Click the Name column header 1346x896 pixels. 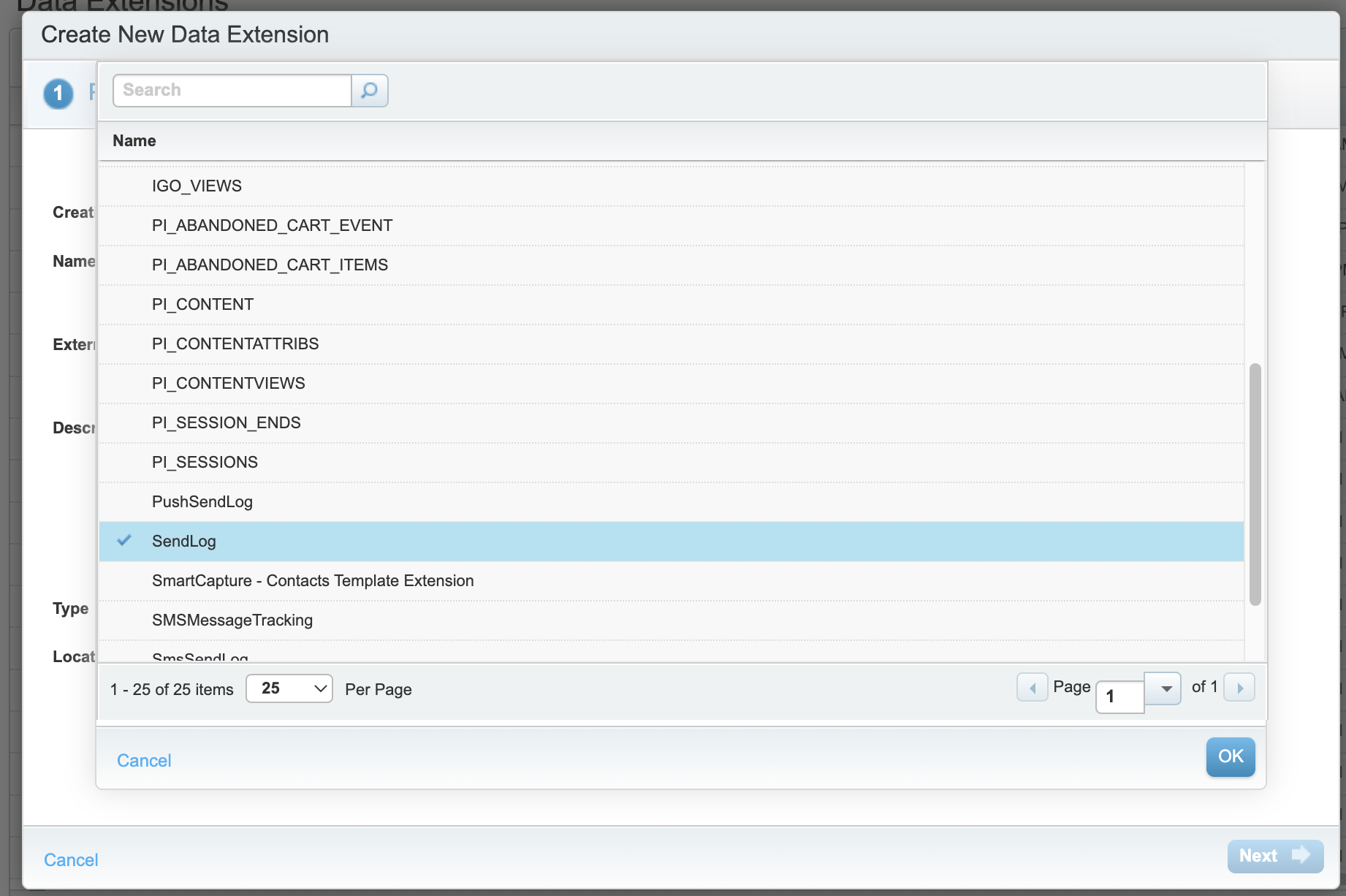pos(134,140)
